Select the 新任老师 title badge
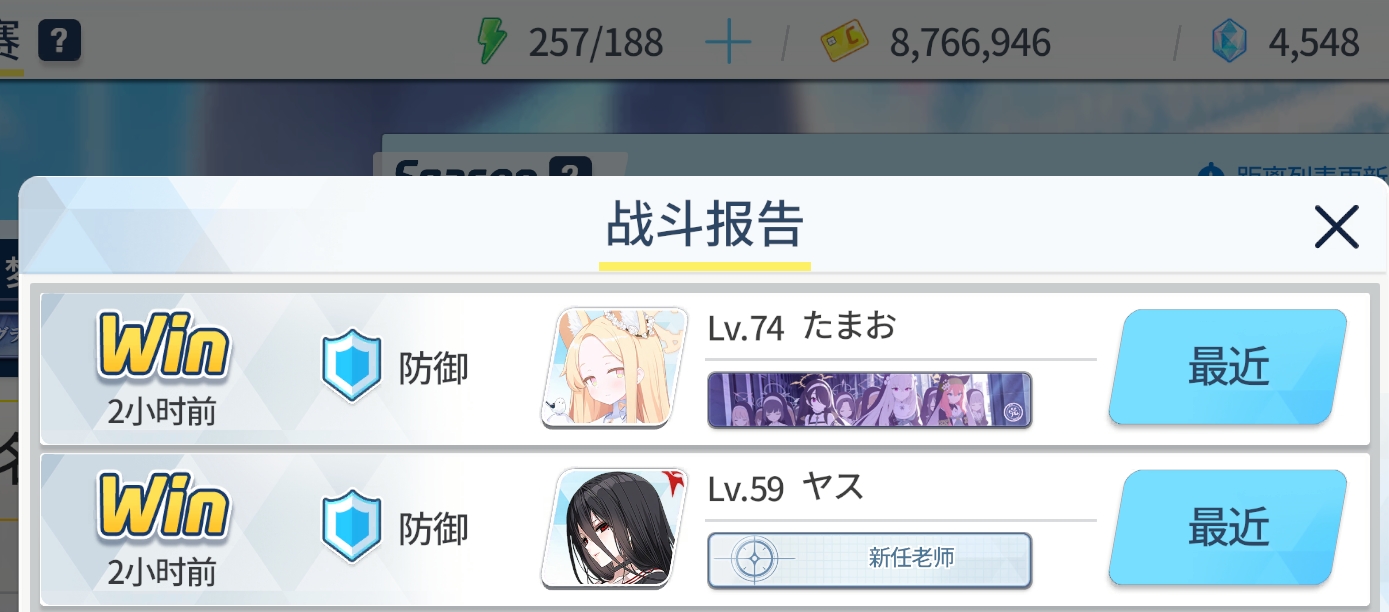The height and width of the screenshot is (612, 1389). click(x=869, y=560)
